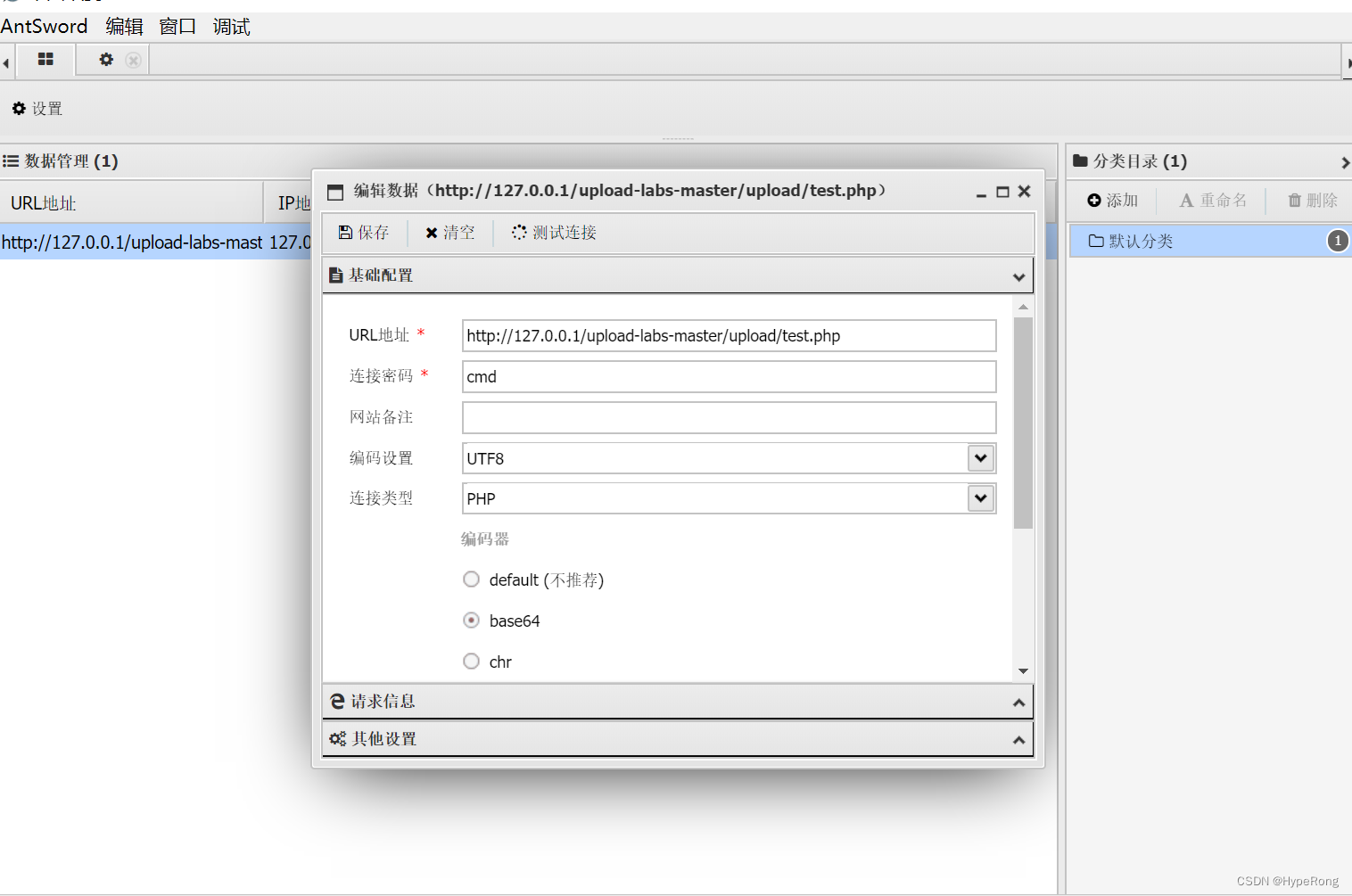1352x896 pixels.
Task: Click the 添加 add category button
Action: point(1112,201)
